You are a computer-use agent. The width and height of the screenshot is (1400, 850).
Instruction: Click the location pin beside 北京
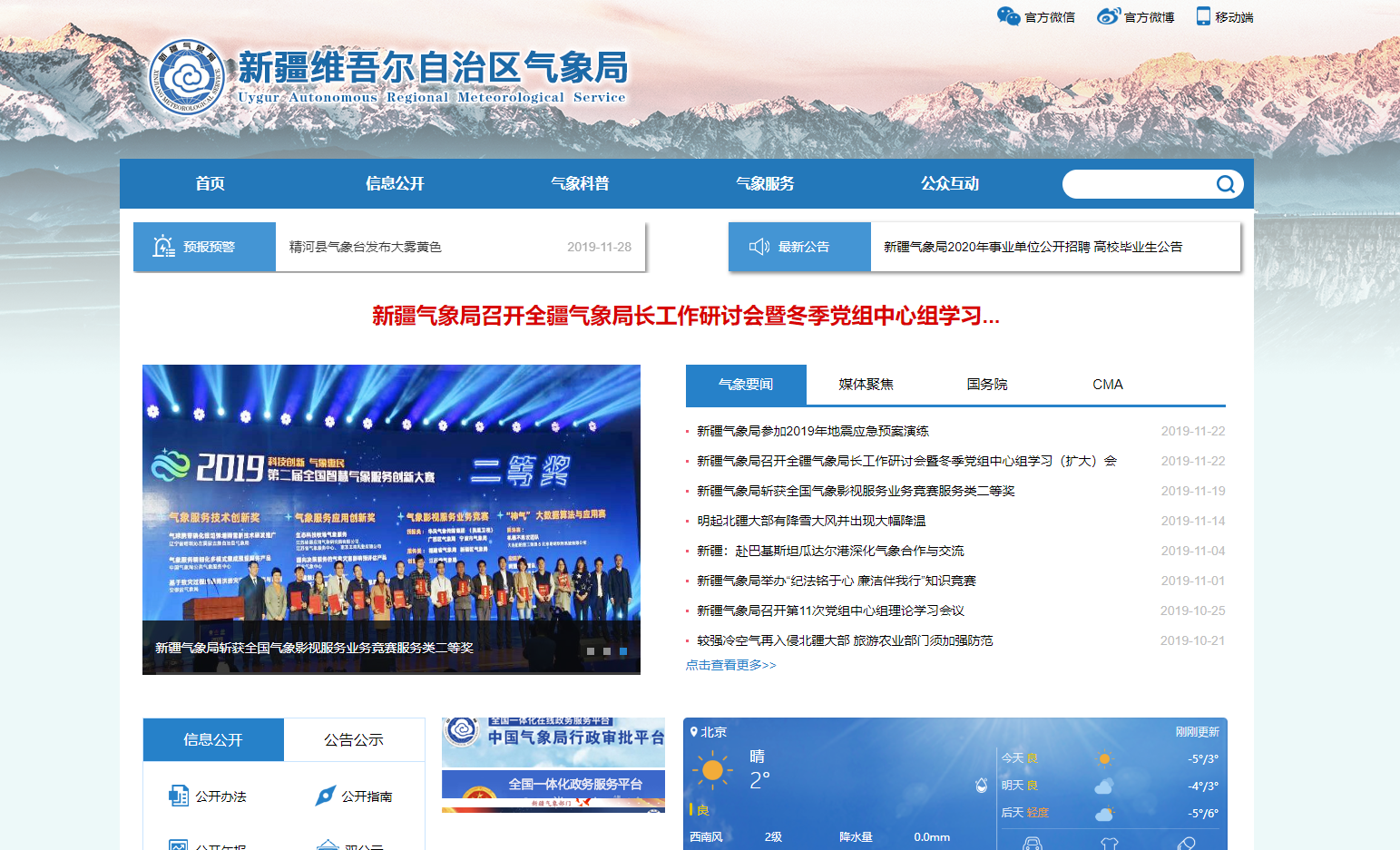tap(694, 731)
